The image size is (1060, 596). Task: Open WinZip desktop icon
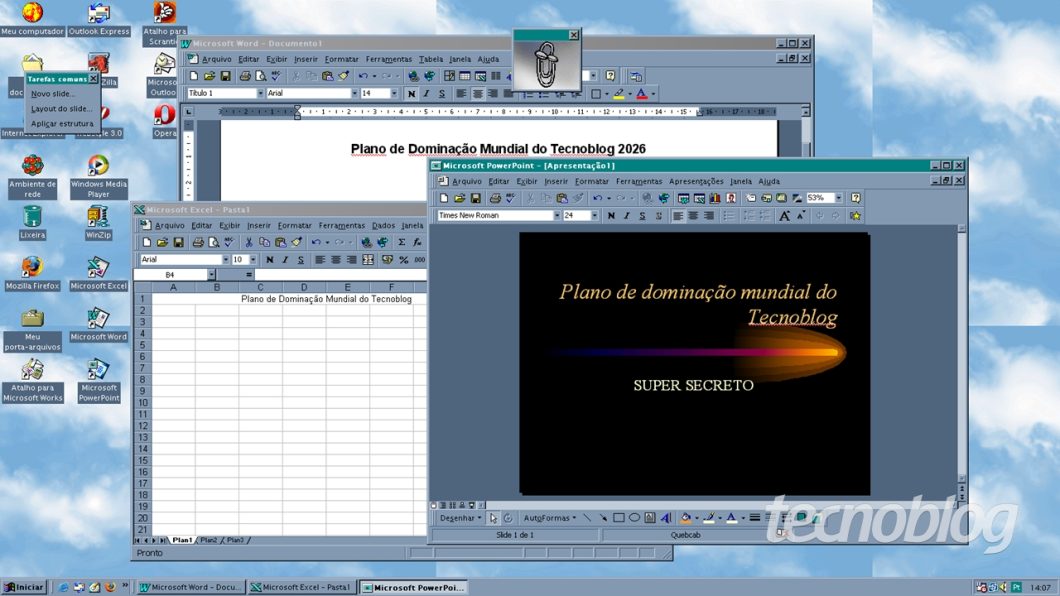tap(98, 223)
